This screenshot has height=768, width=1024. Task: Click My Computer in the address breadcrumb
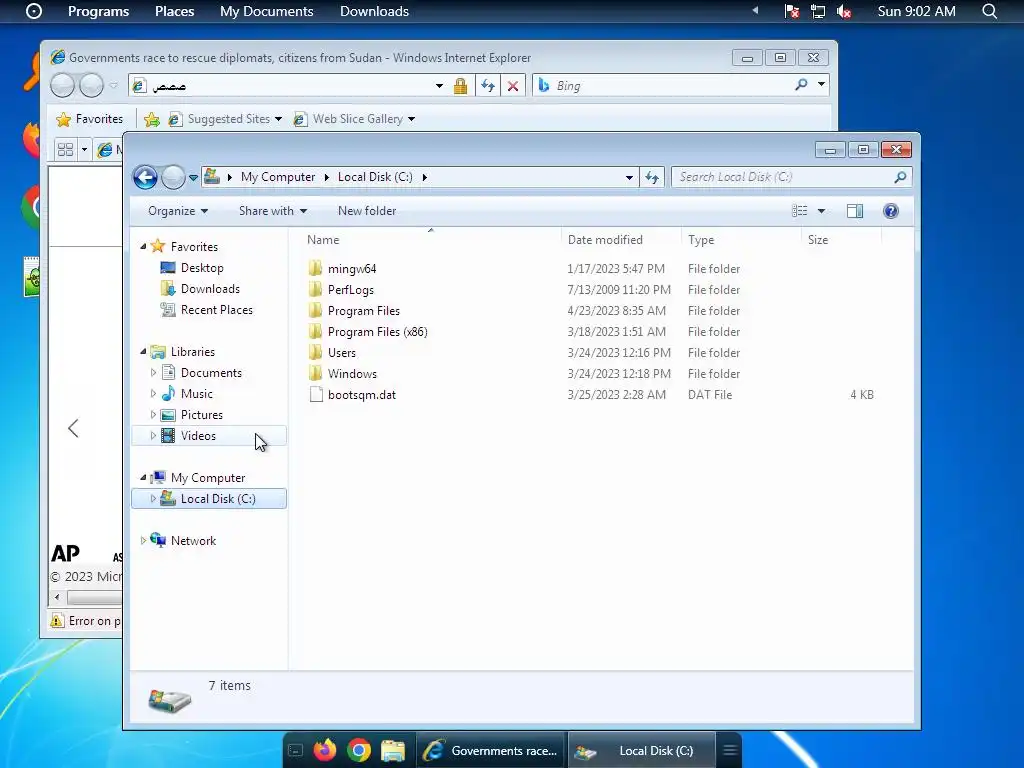coord(278,177)
